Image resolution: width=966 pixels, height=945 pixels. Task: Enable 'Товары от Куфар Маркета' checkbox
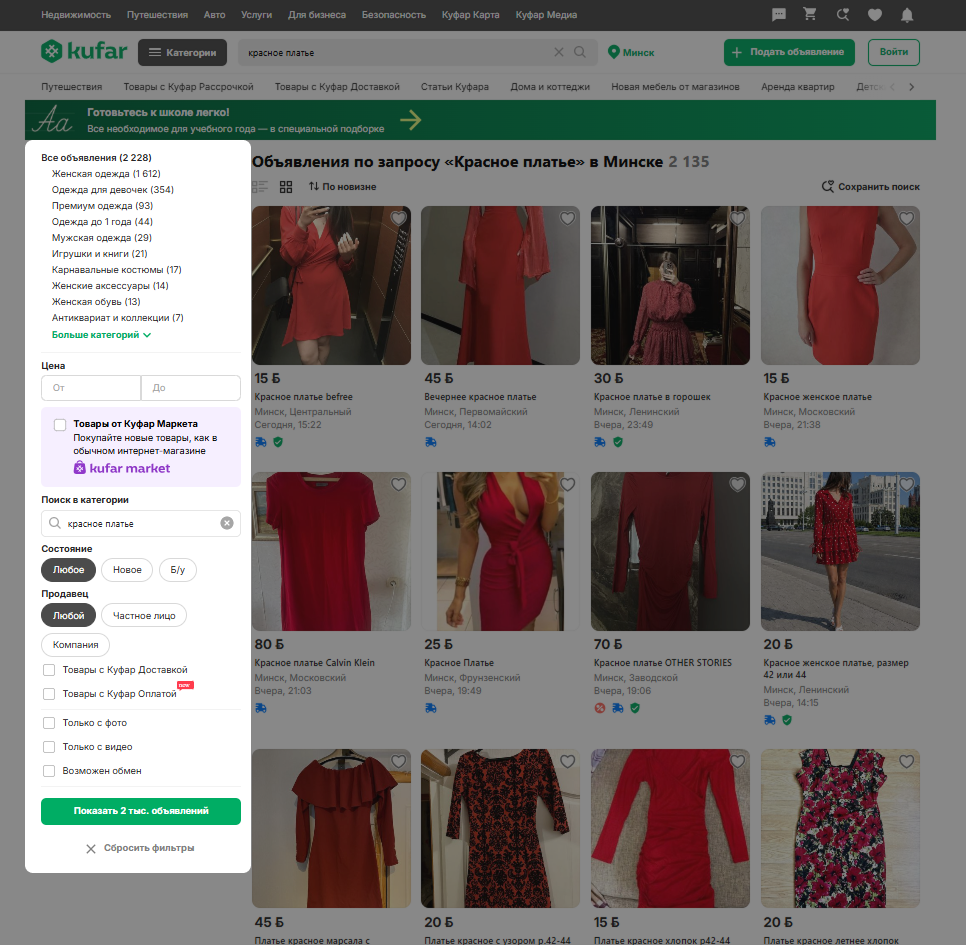(x=60, y=424)
